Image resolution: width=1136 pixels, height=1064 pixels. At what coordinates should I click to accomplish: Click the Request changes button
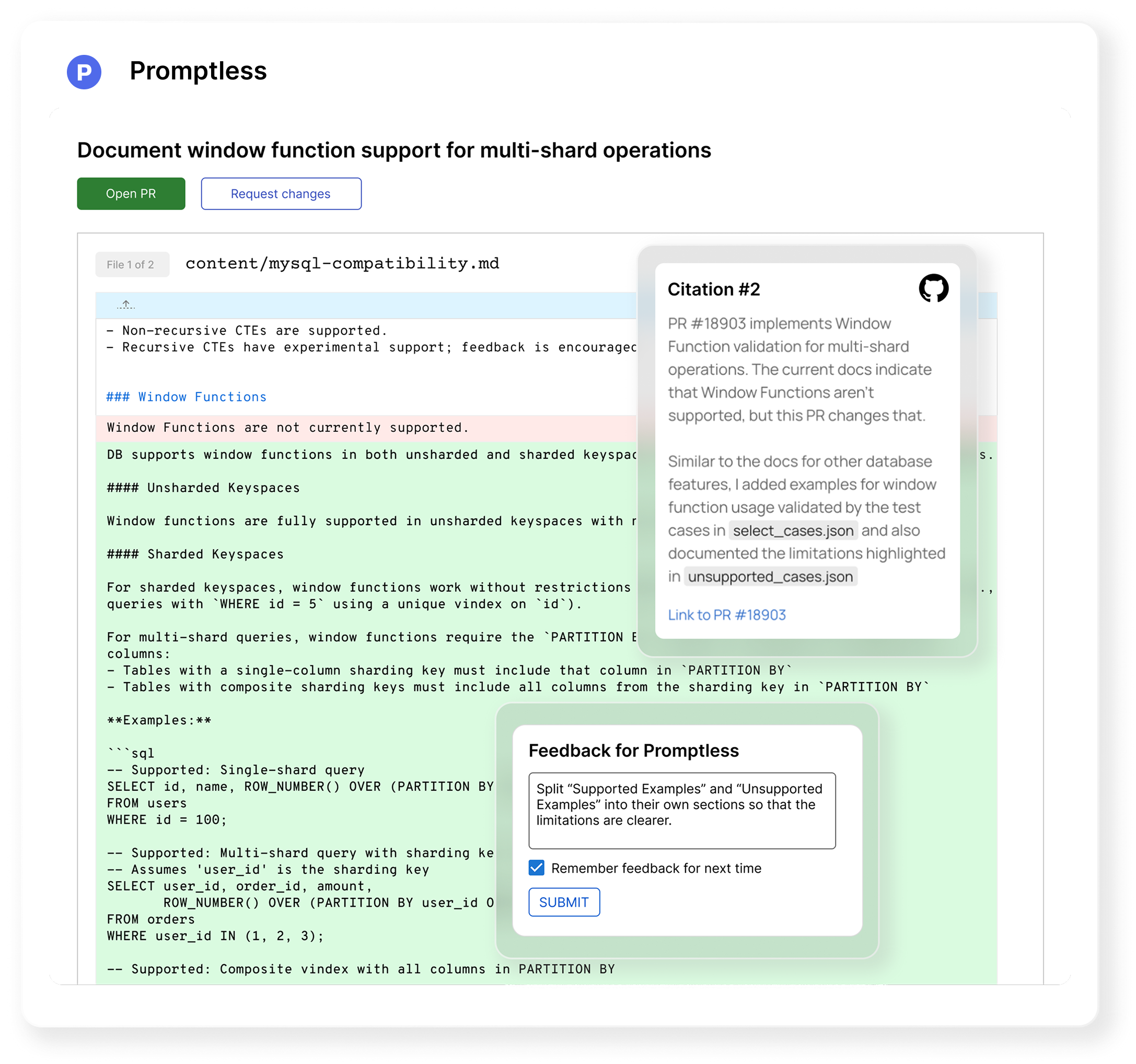click(x=281, y=193)
